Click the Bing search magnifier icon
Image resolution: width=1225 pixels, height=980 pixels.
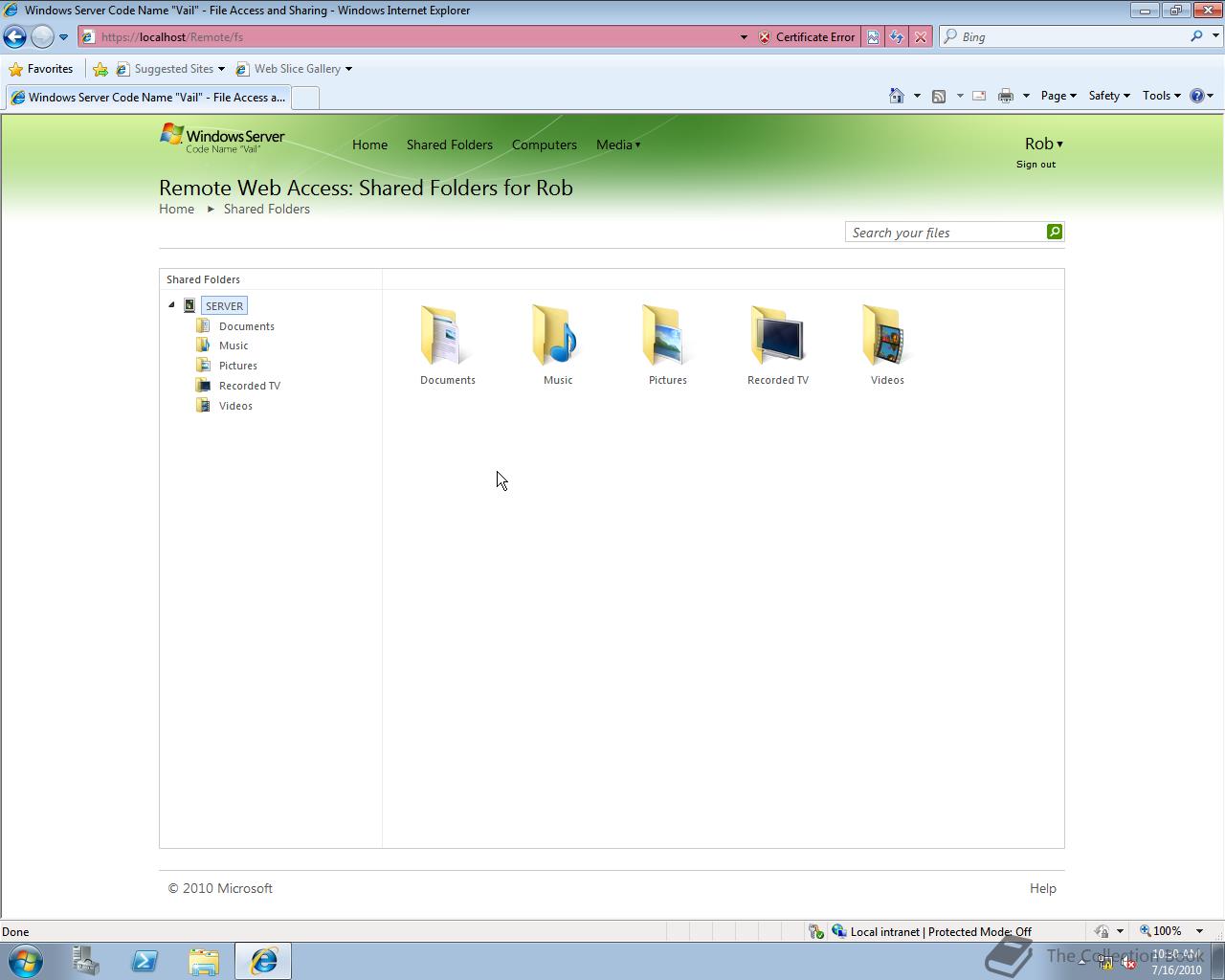(x=1196, y=36)
